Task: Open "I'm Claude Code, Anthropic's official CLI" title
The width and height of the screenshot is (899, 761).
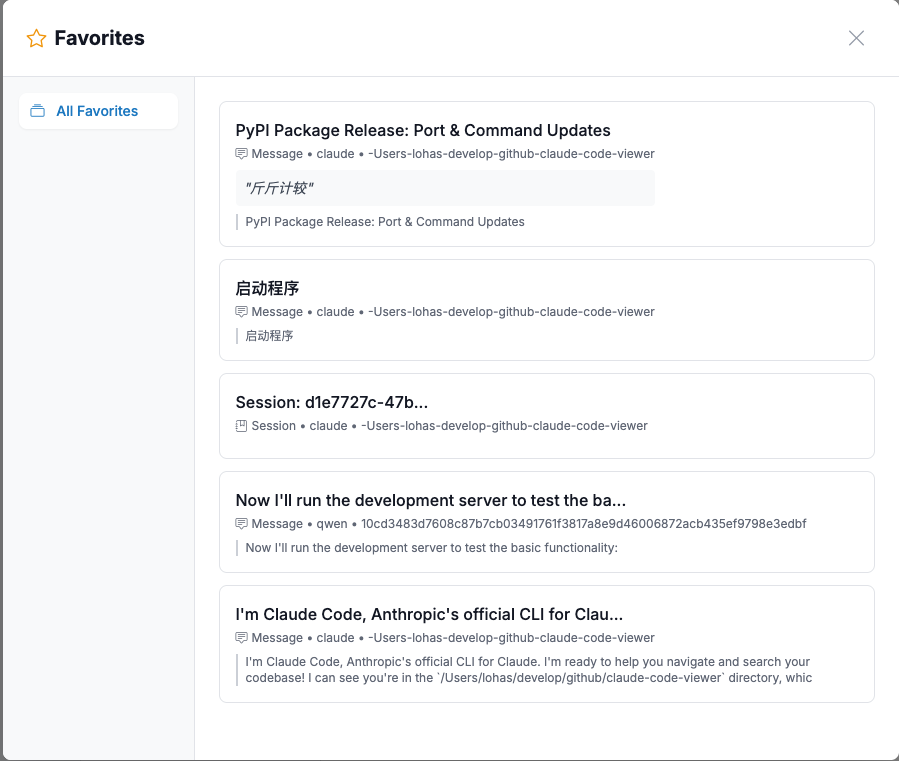Action: tap(429, 614)
